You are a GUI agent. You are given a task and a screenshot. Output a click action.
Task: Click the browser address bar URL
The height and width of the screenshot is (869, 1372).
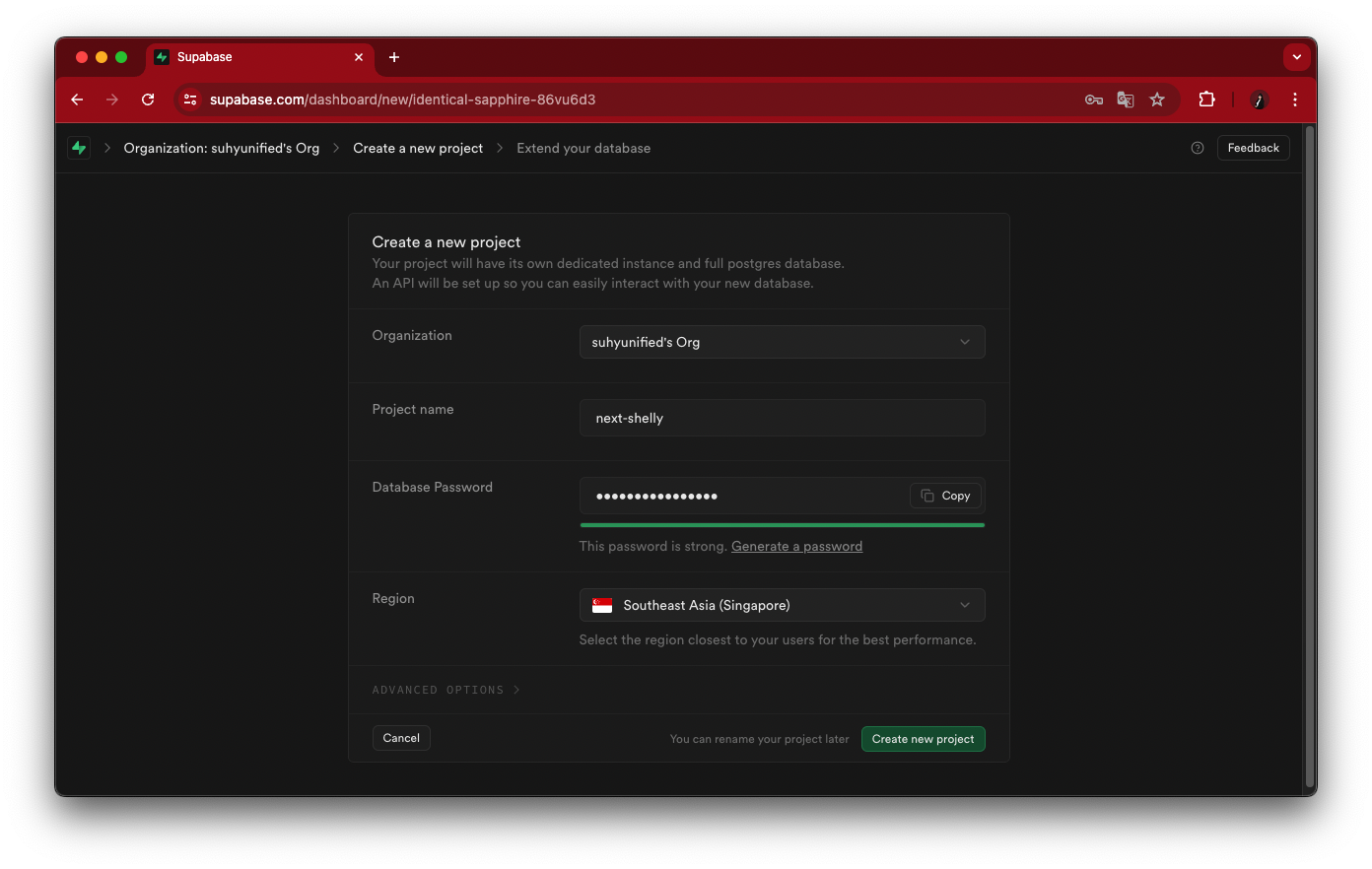tap(402, 100)
